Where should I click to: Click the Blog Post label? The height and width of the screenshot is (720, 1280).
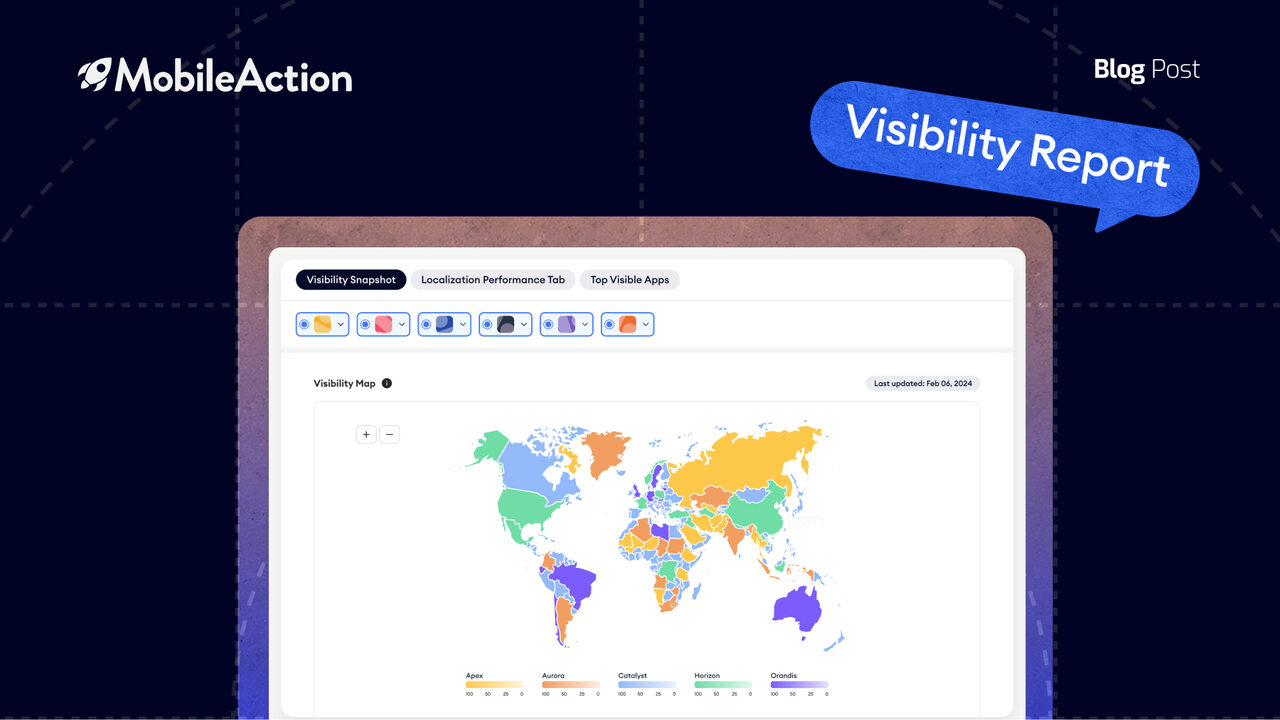1146,69
